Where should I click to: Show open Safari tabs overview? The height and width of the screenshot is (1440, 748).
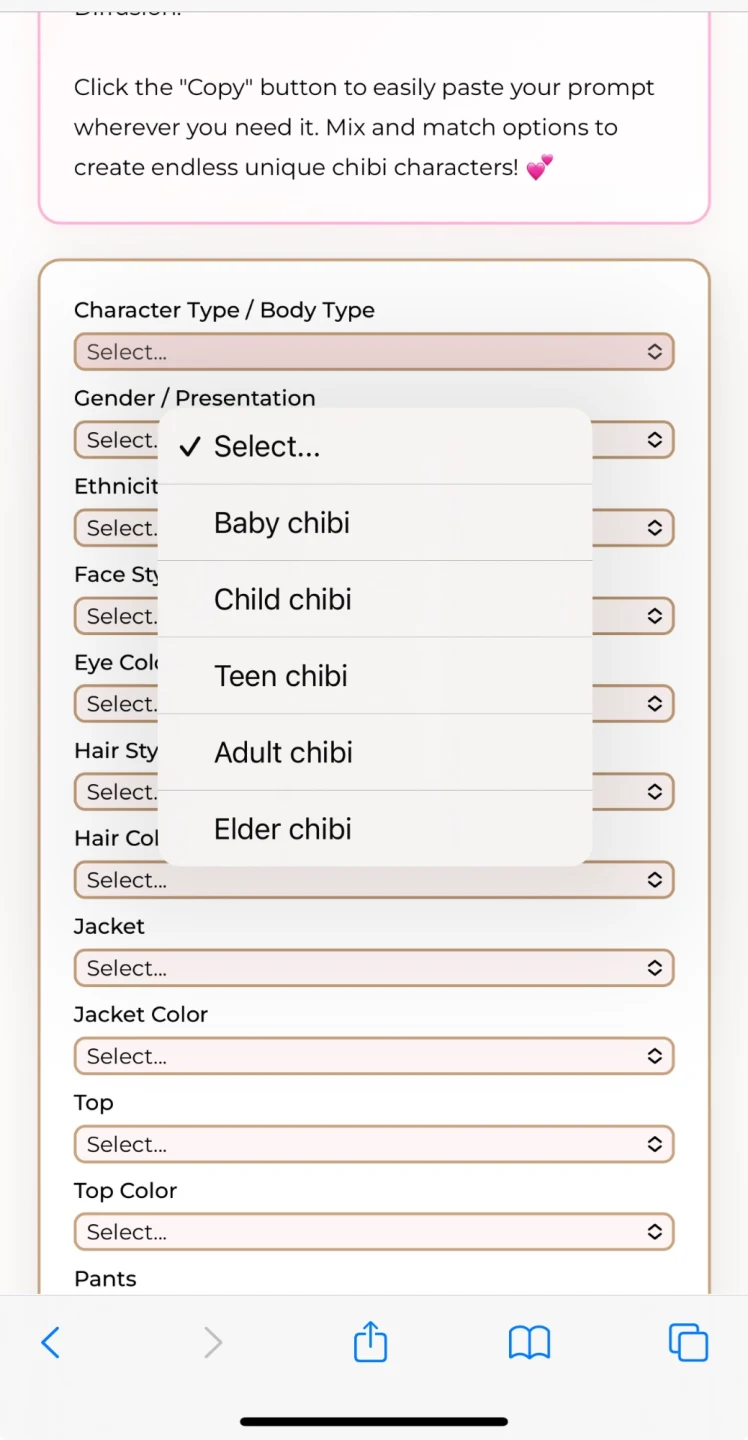[x=688, y=1342]
